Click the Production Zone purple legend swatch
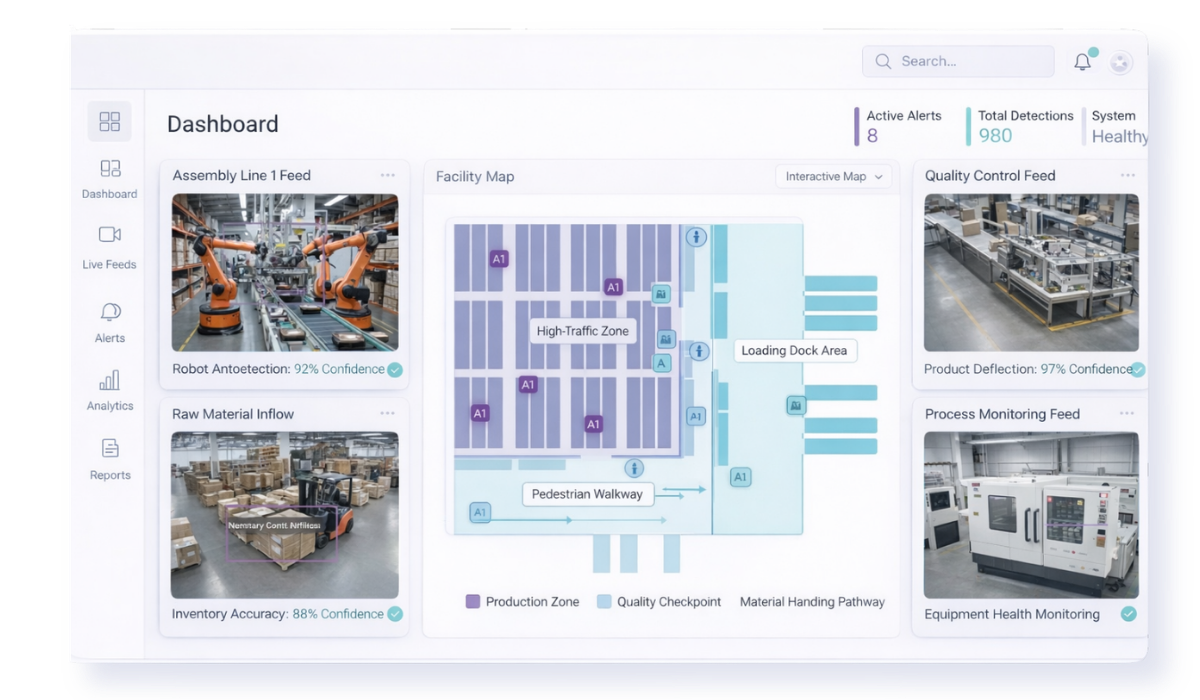The image size is (1200, 700). click(x=473, y=602)
